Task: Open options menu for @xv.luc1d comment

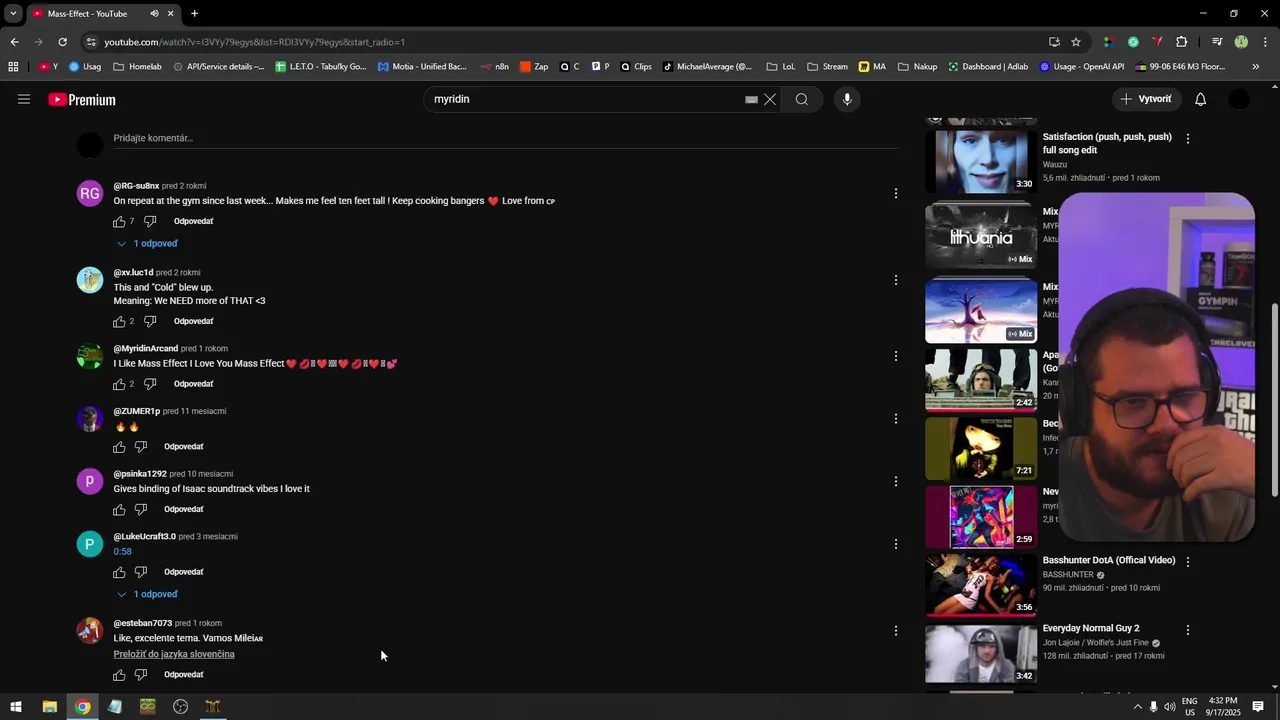Action: tap(896, 280)
